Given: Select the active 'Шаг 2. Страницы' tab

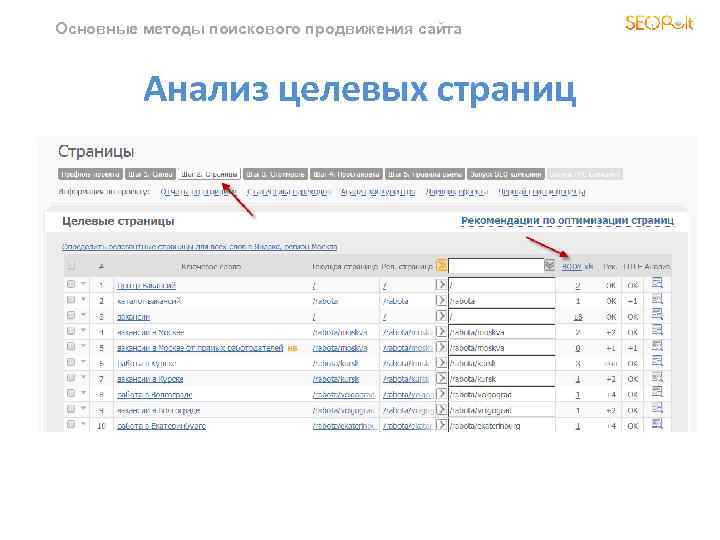Looking at the screenshot, I should 209,174.
